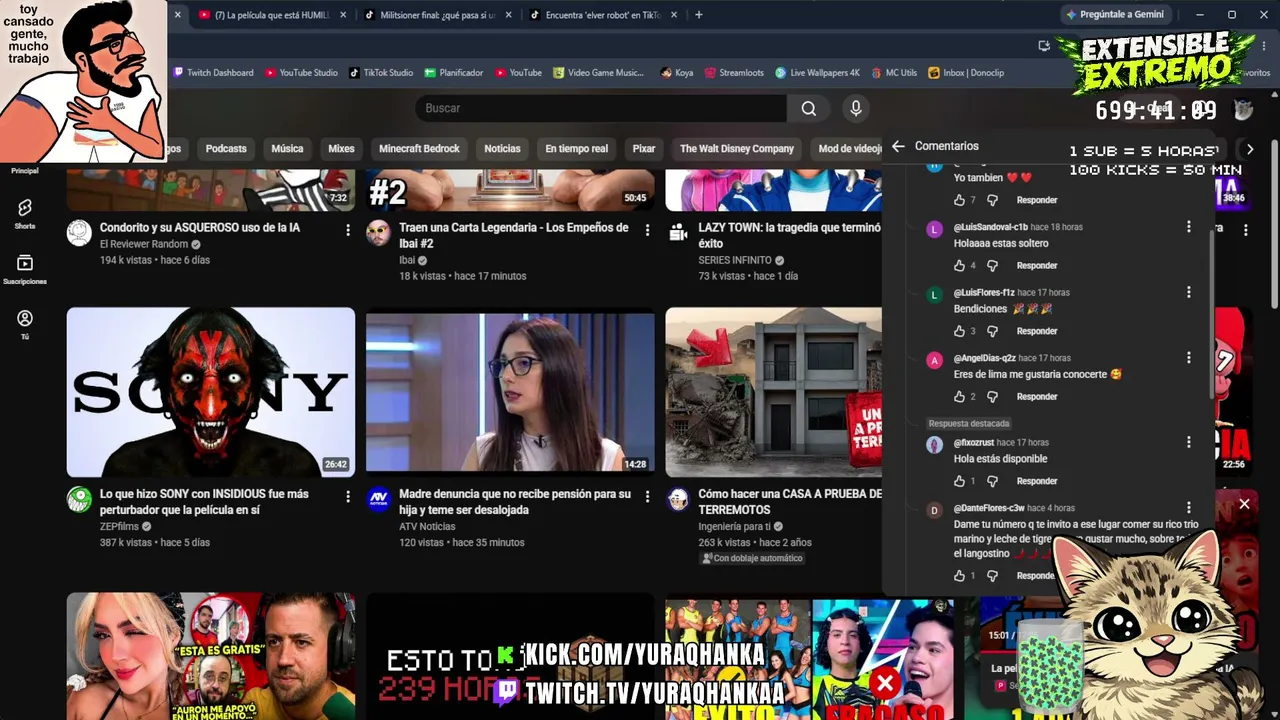Dislike the comment by @LuisFlores-f1z

tap(992, 331)
